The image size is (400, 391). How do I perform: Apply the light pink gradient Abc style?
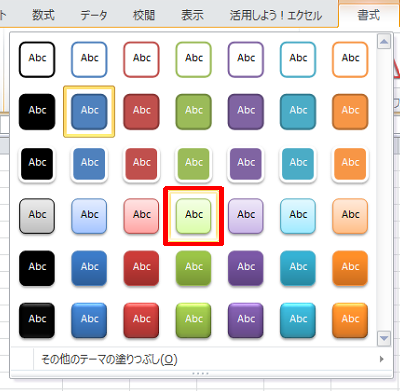click(x=141, y=216)
